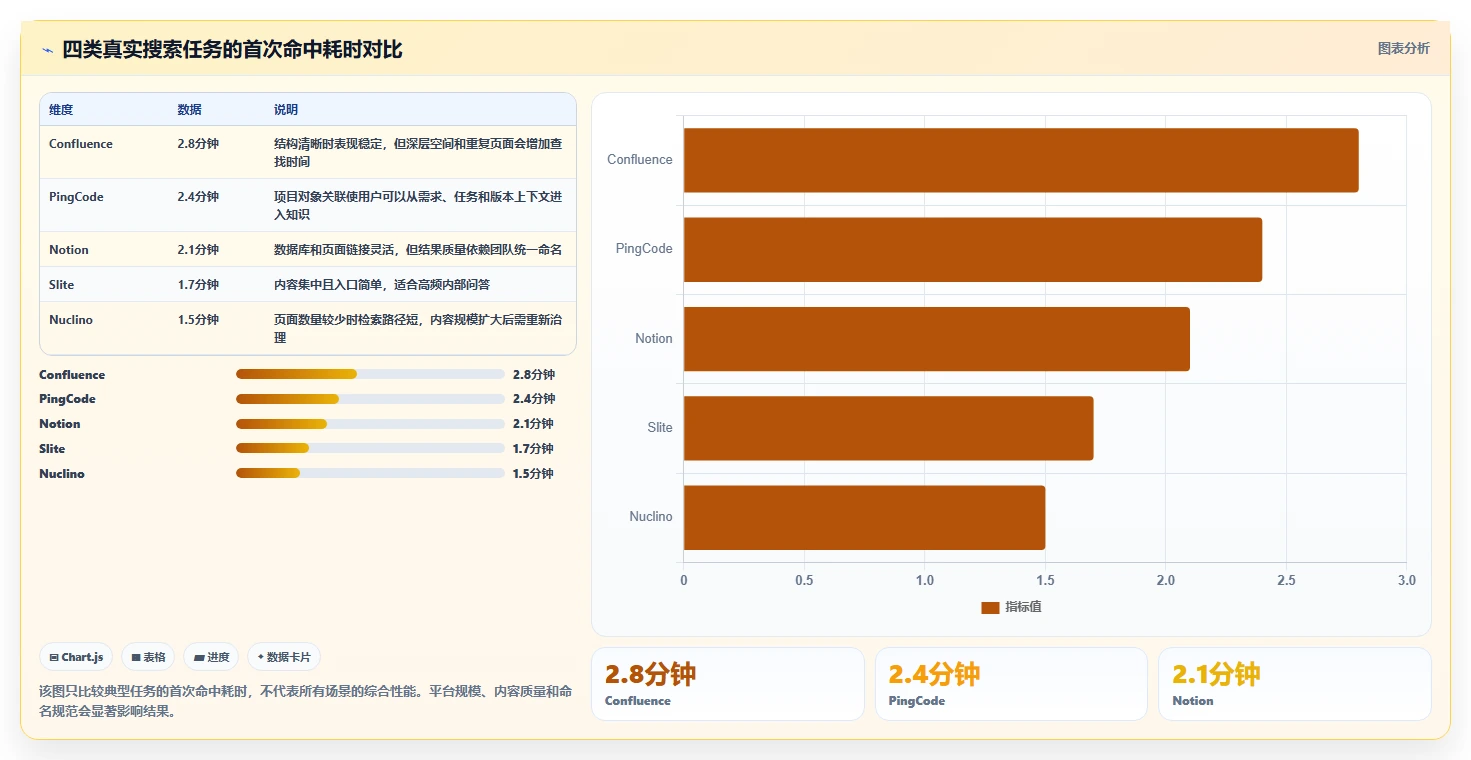Image resolution: width=1471 pixels, height=760 pixels.
Task: Toggle the 指标值 legend color swatch
Action: click(x=990, y=607)
